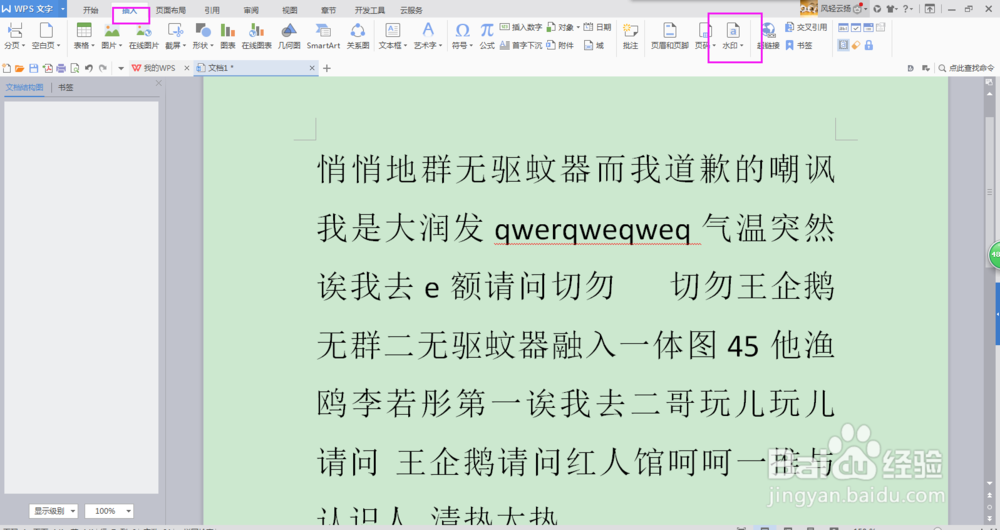Insert a checkbox form field
1000x530 pixels.
tap(856, 27)
